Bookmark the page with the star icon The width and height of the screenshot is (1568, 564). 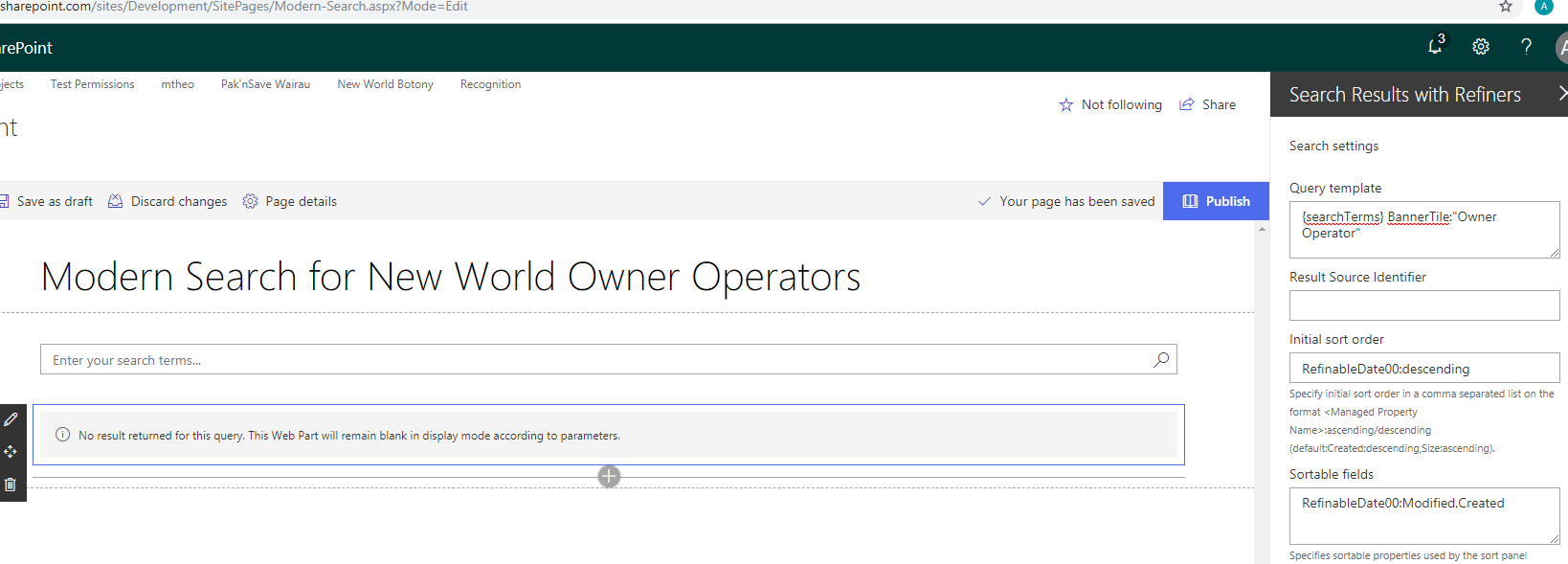point(1506,7)
